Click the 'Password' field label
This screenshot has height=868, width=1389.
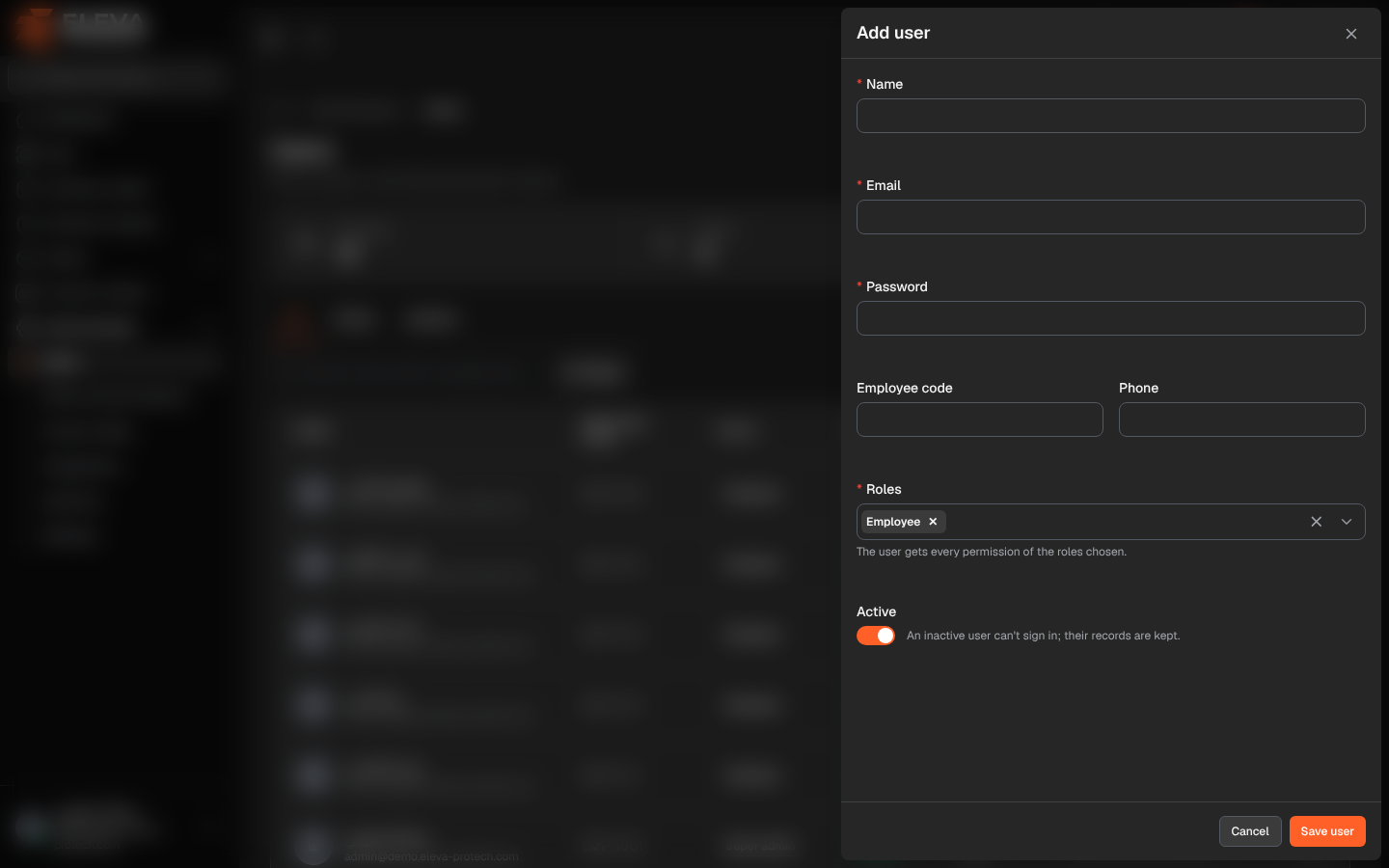[x=897, y=286]
